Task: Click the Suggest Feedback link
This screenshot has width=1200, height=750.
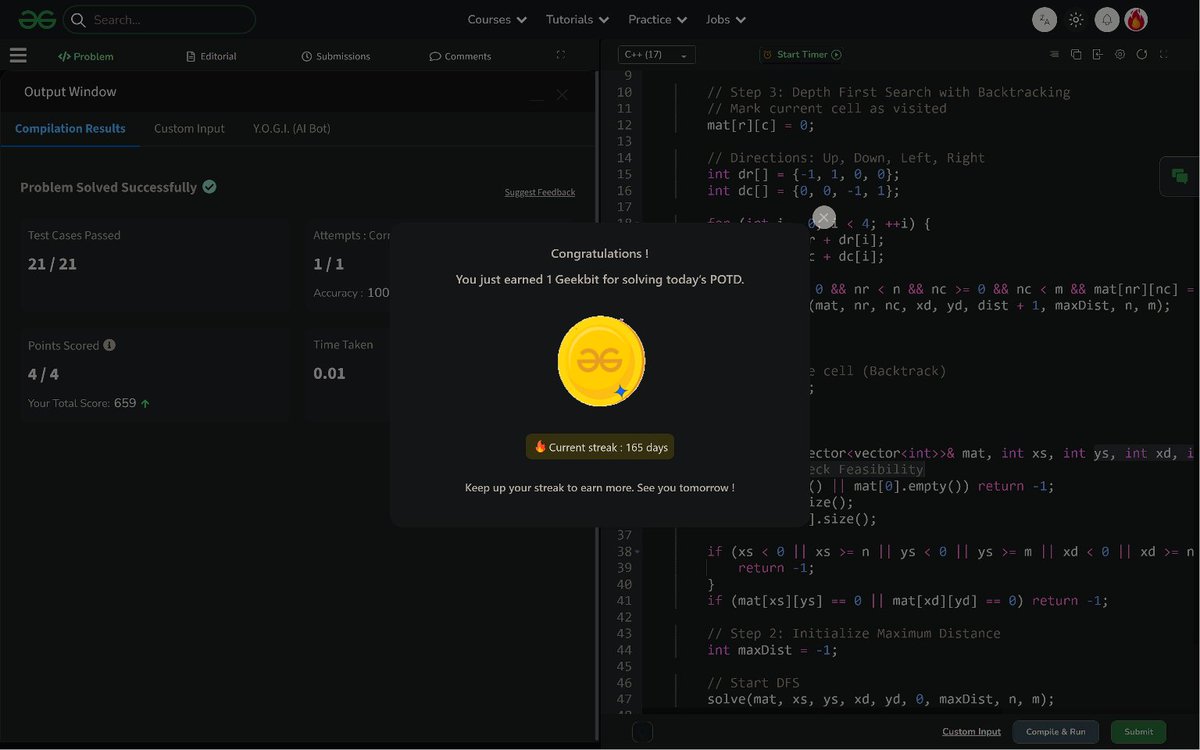Action: coord(540,192)
